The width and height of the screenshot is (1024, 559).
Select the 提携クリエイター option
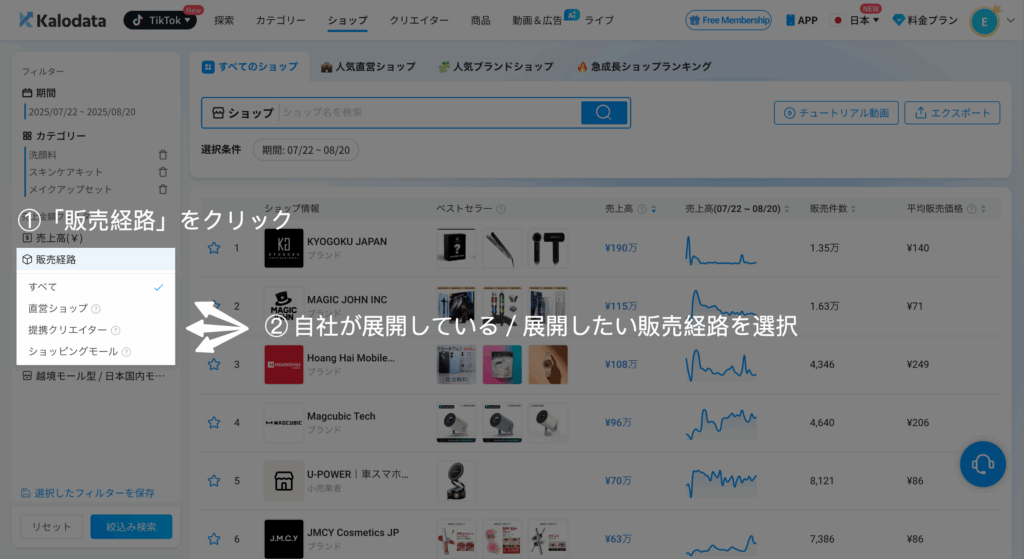pos(67,330)
